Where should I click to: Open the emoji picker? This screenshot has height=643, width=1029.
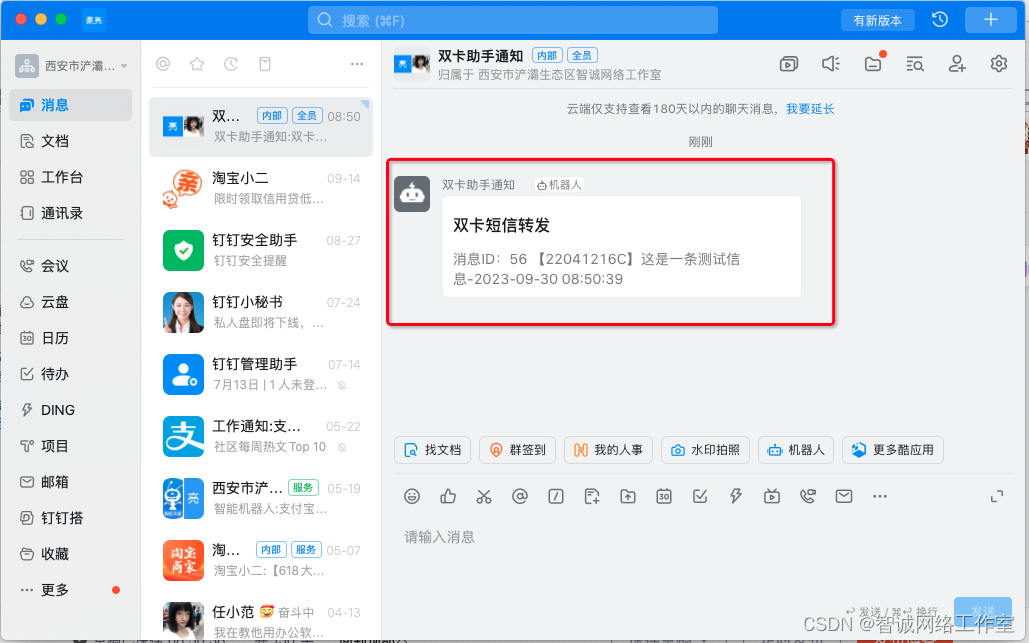pos(412,497)
